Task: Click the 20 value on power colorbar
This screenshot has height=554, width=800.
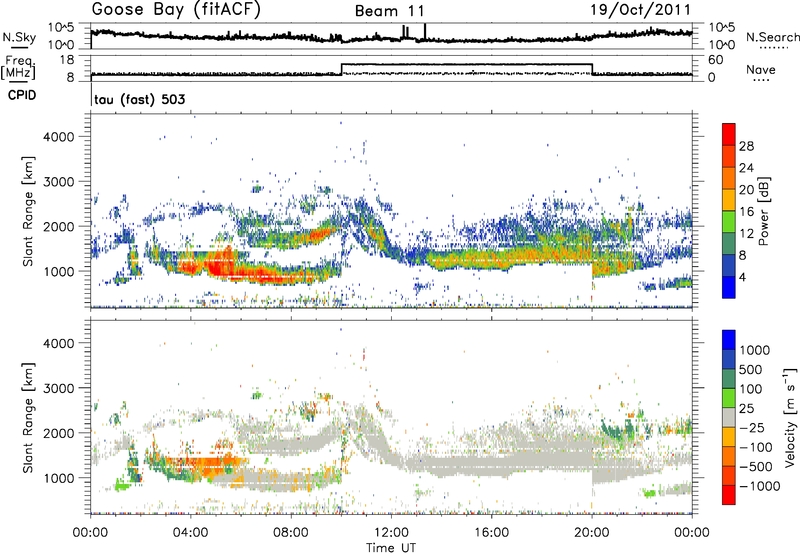Action: click(x=746, y=190)
